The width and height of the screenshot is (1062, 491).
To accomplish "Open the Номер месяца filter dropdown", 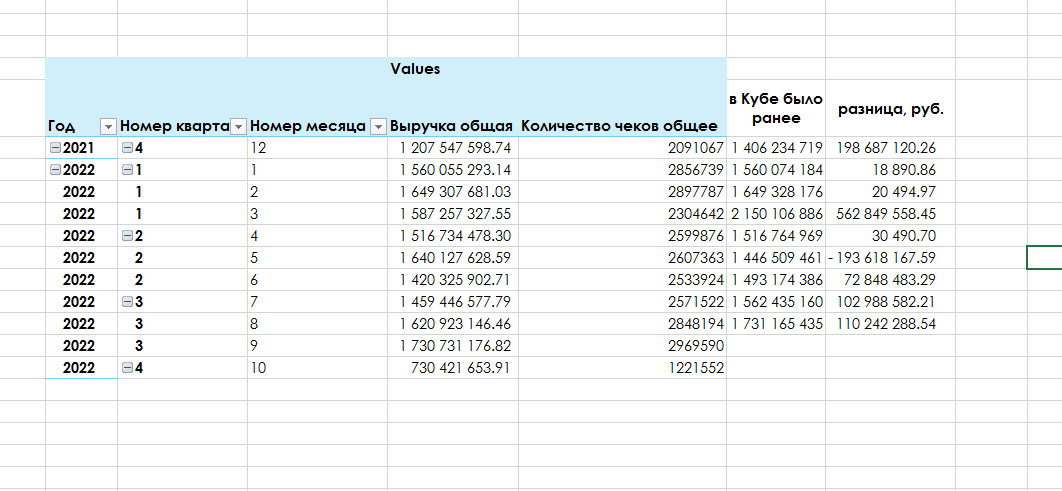I will coord(378,126).
